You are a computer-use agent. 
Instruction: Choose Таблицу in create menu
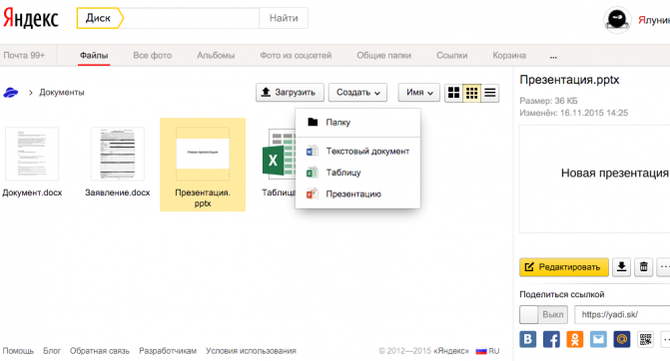coord(358,173)
